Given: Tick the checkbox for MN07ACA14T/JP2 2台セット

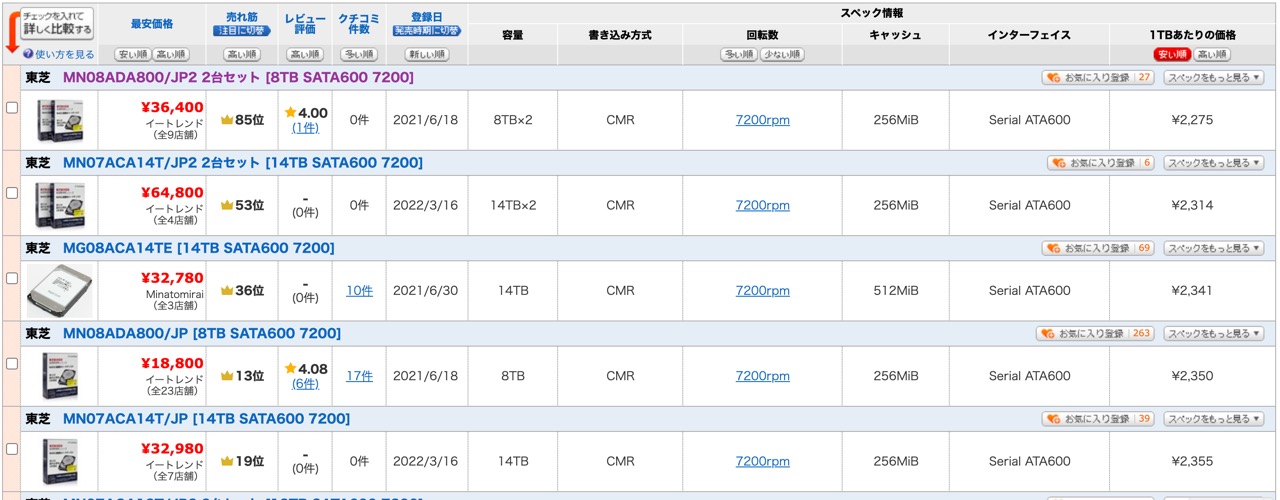Looking at the screenshot, I should click(12, 192).
